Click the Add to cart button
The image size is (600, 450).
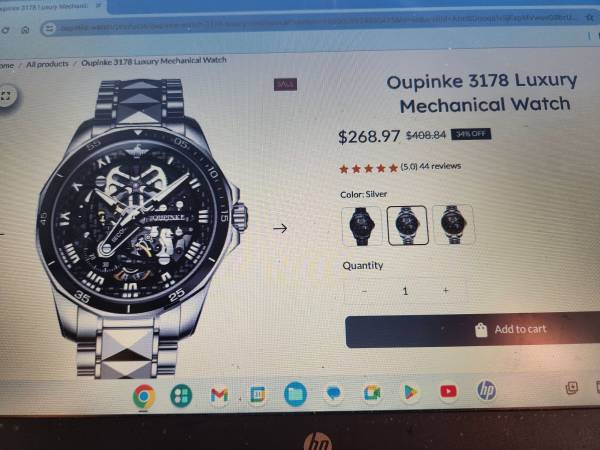pos(473,330)
